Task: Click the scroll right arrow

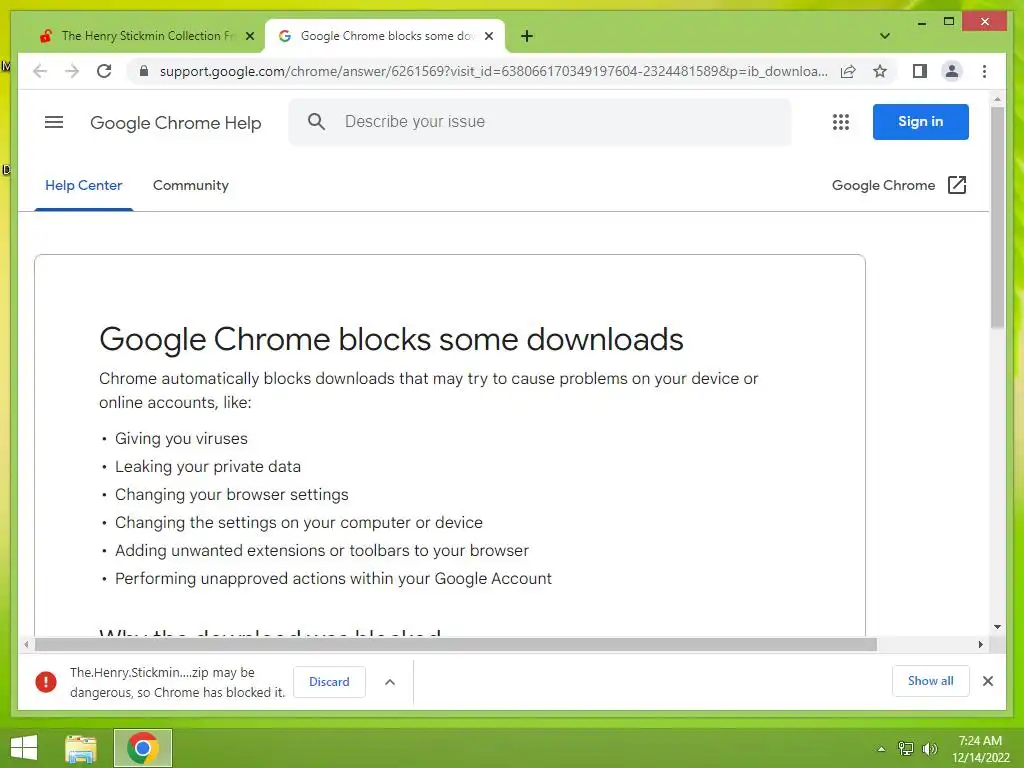Action: [x=980, y=645]
